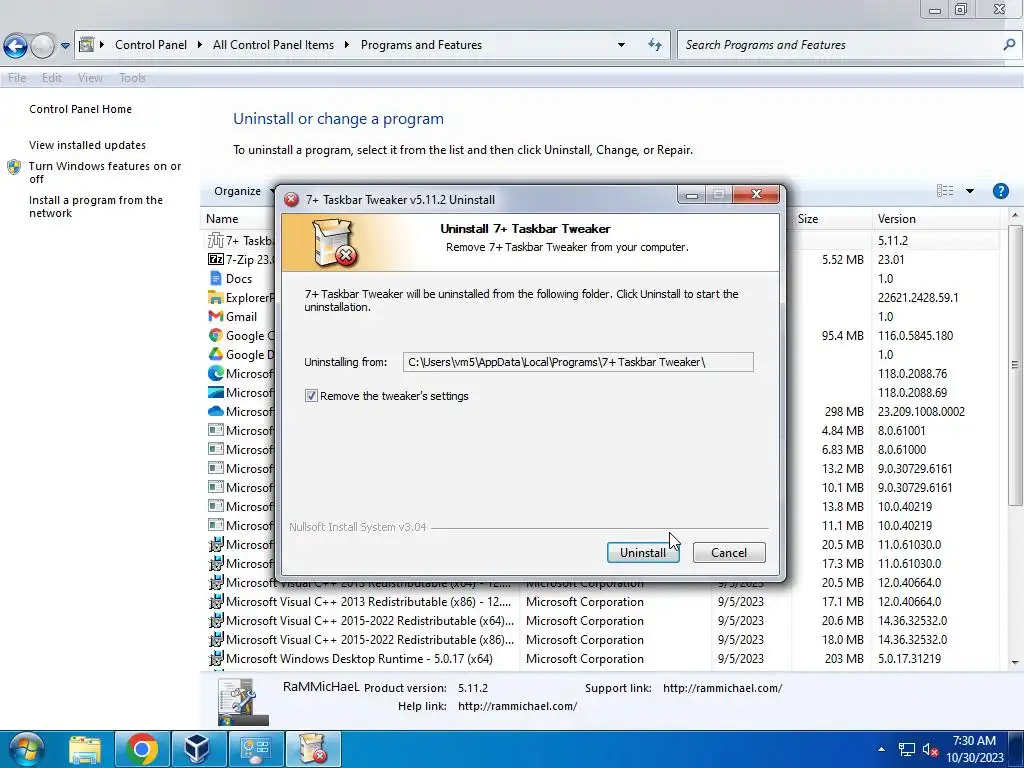This screenshot has height=768, width=1024.
Task: Select the 7+ Taskbar Tweaker program icon
Action: tap(216, 240)
